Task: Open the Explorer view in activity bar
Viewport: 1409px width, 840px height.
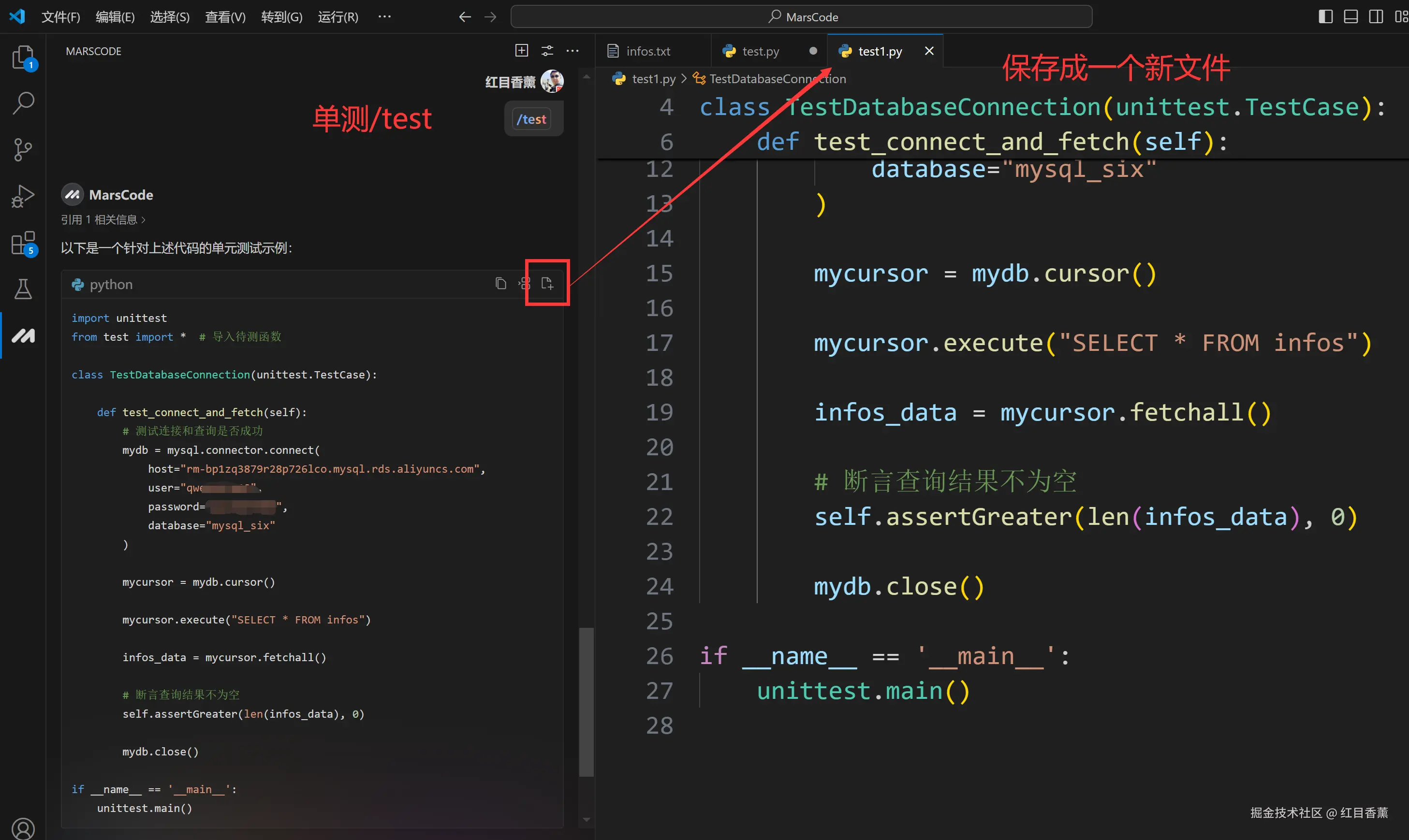Action: [x=23, y=57]
